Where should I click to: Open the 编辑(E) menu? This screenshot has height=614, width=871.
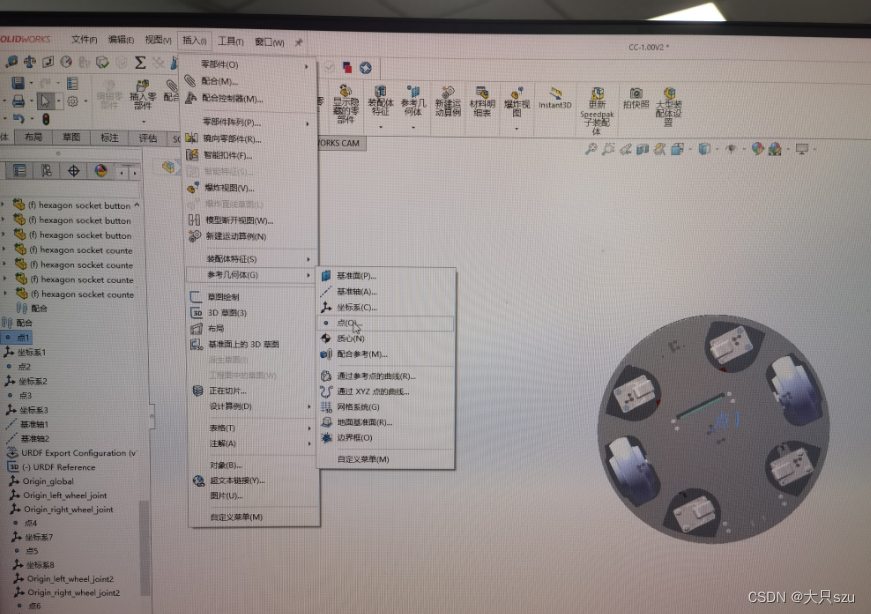121,39
